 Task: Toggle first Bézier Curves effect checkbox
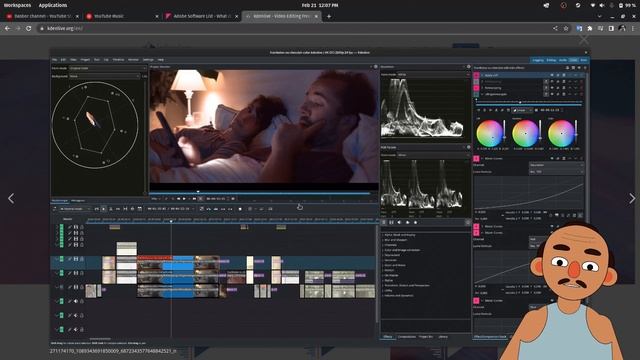[x=476, y=158]
